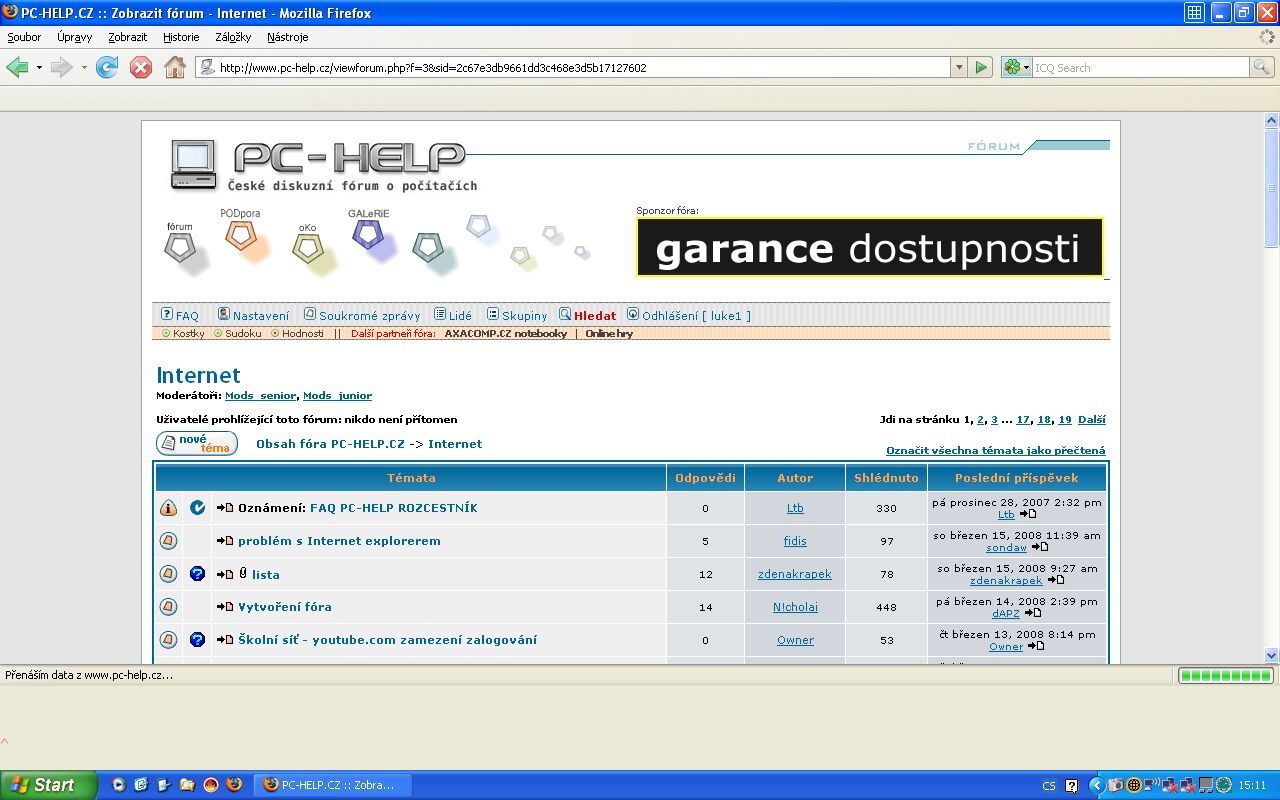This screenshot has height=800, width=1280.
Task: Click 'Označit všechna témata jako přečtená' link
Action: 996,450
